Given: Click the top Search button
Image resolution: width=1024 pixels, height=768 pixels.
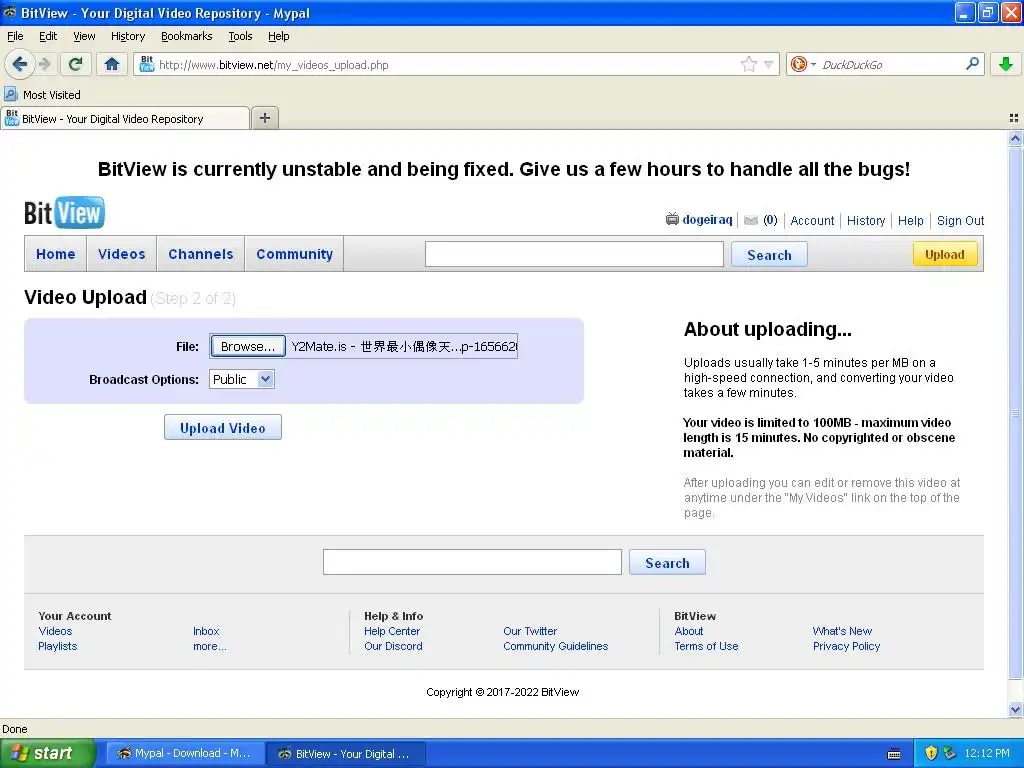Looking at the screenshot, I should pyautogui.click(x=769, y=255).
